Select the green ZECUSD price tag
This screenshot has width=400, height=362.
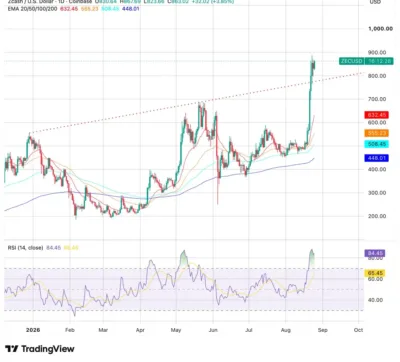coord(352,61)
